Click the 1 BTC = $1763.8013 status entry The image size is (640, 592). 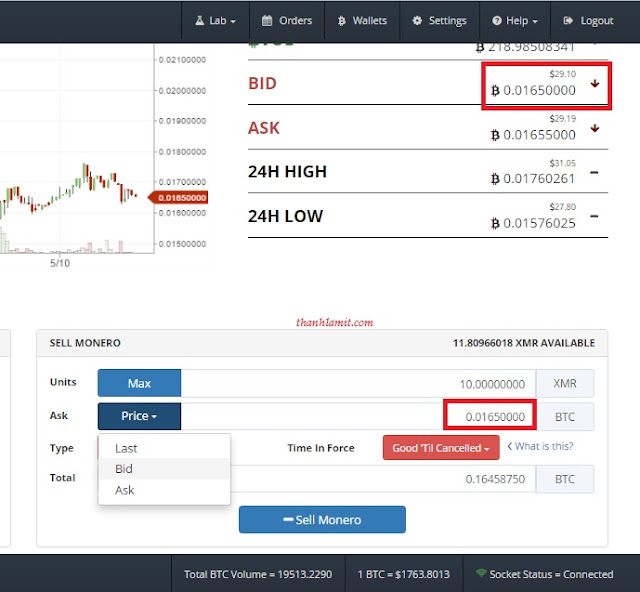coord(404,574)
